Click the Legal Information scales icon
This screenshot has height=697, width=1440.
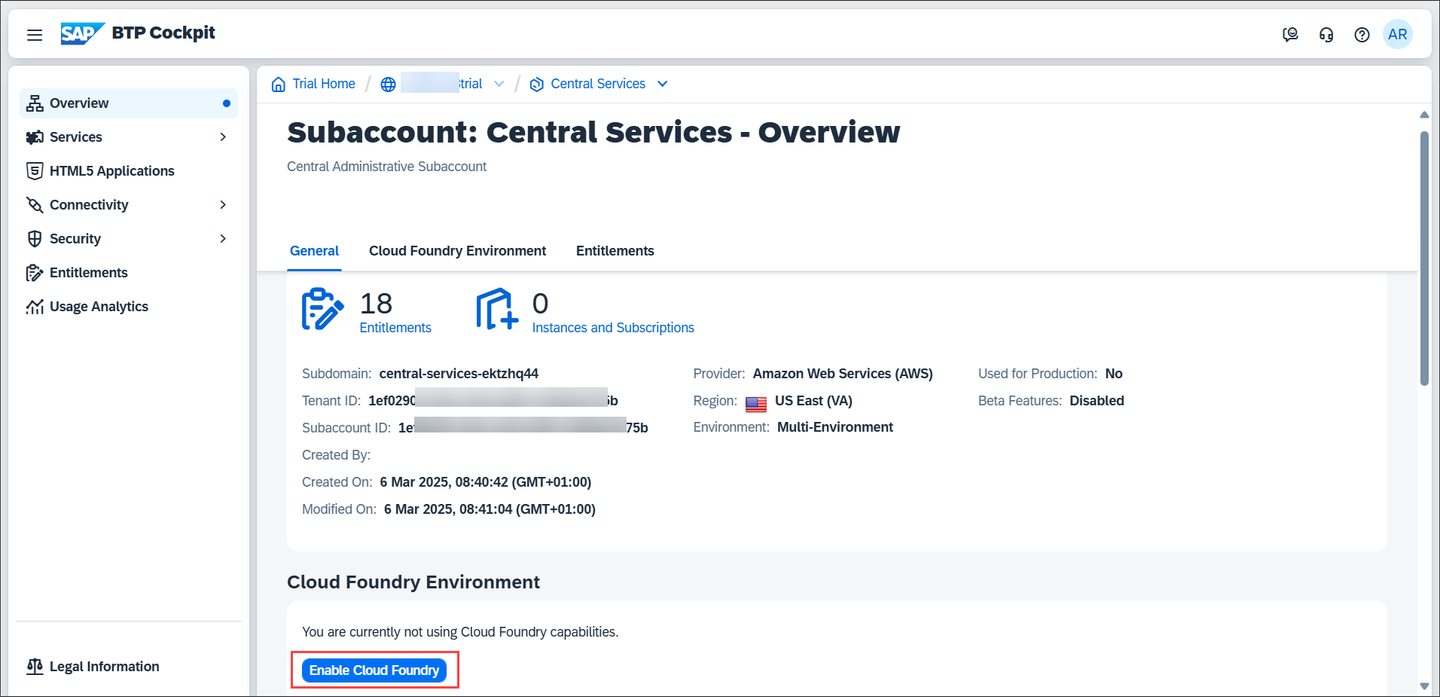pos(35,667)
